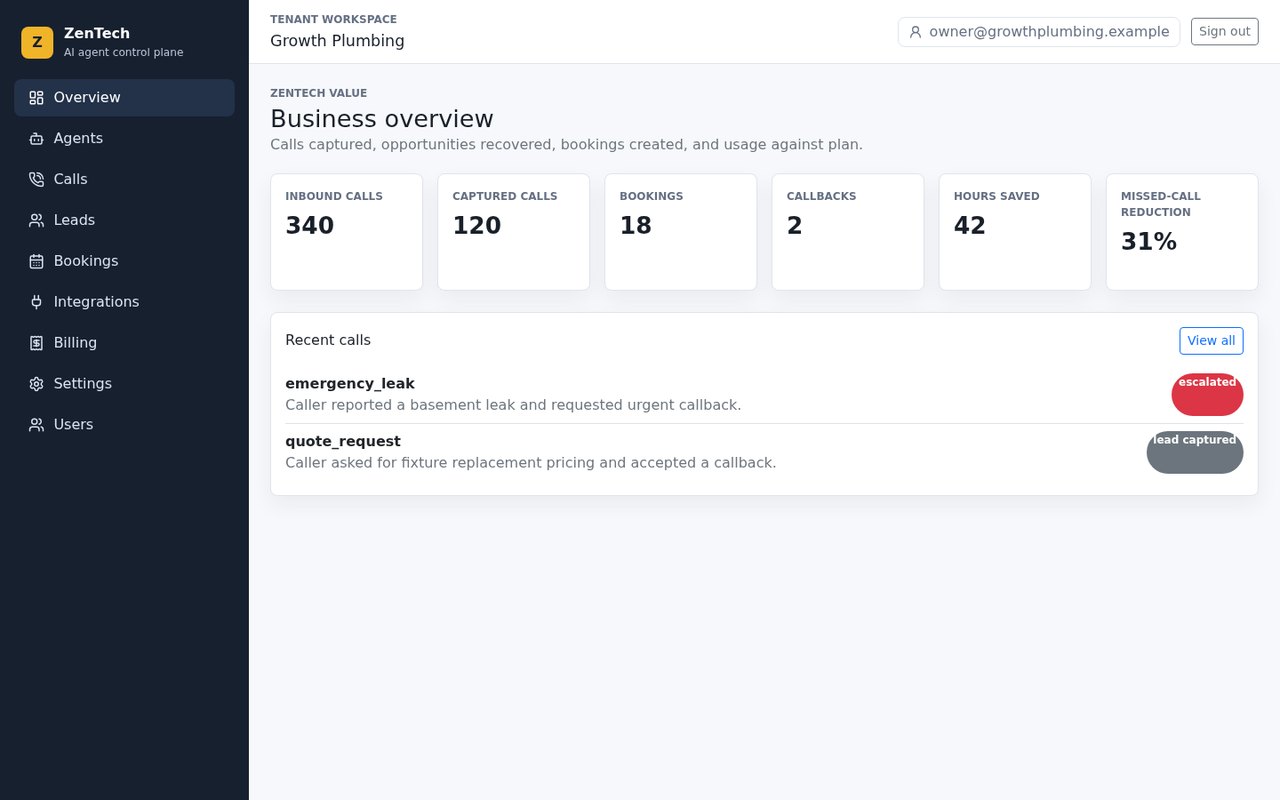This screenshot has width=1280, height=800.
Task: Click the Business overview heading
Action: click(x=382, y=119)
